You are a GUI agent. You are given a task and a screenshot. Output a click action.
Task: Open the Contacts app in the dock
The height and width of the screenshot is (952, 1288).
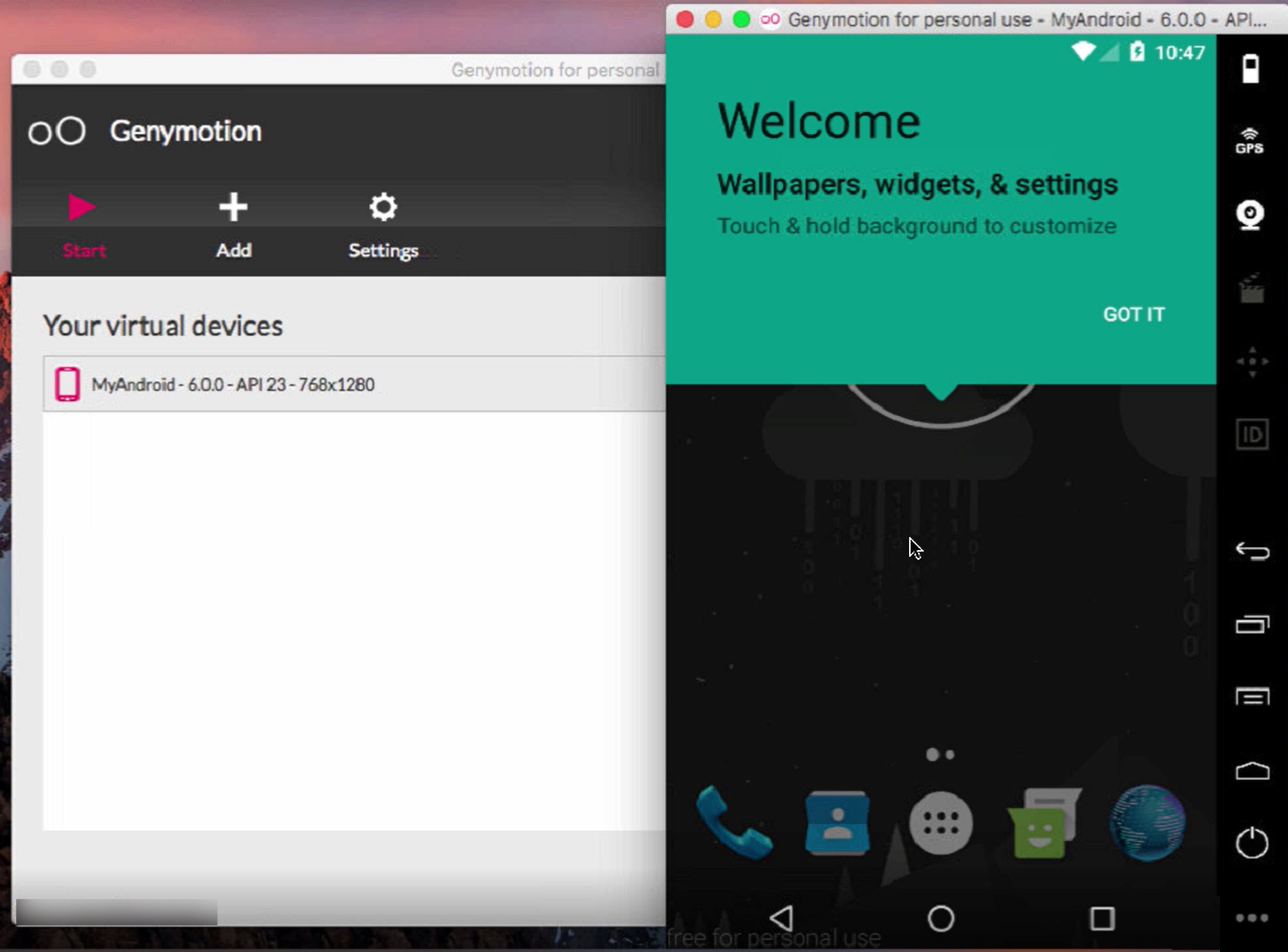[x=837, y=822]
